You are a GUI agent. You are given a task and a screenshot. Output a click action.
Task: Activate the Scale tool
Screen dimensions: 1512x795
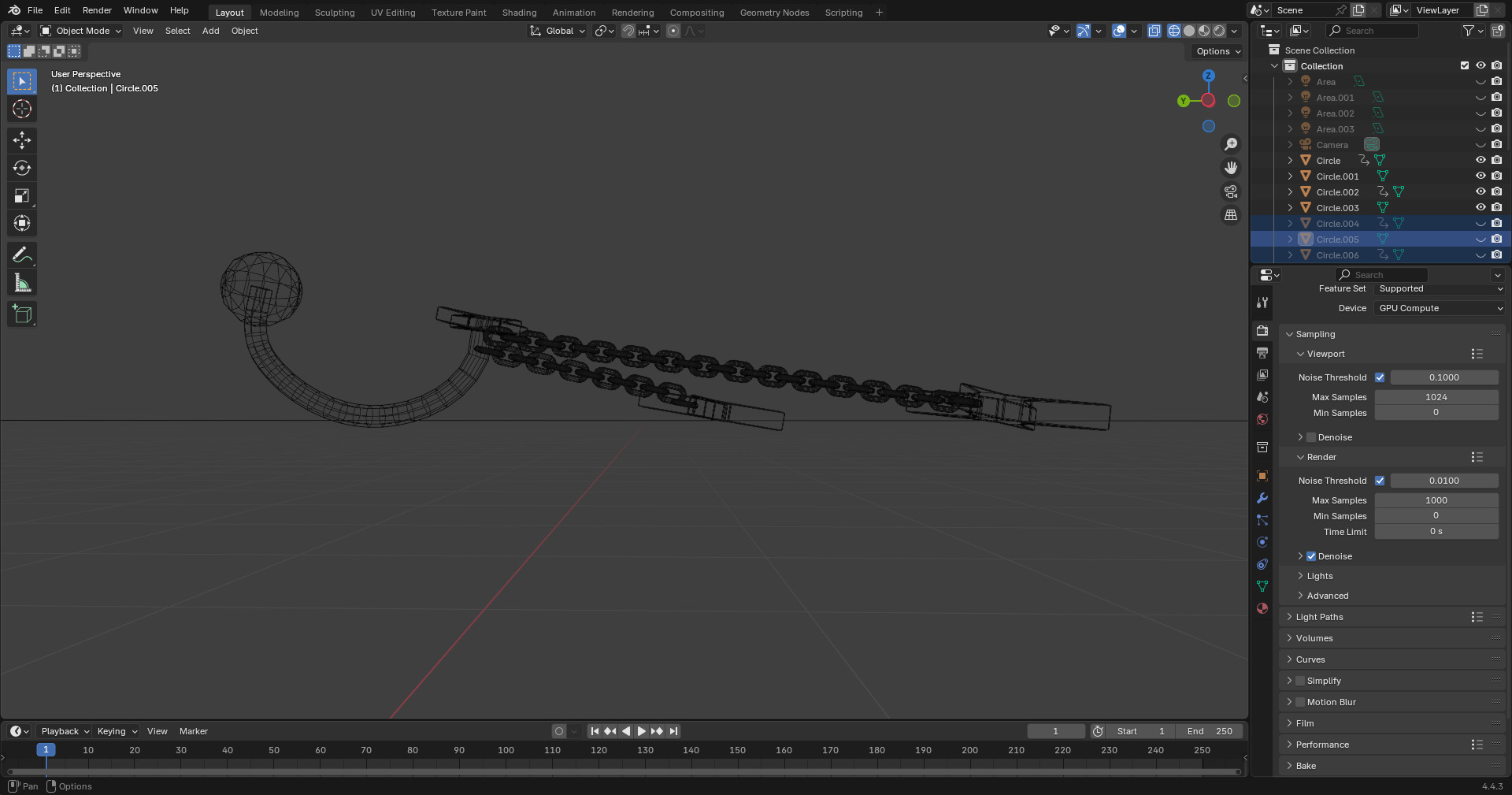pyautogui.click(x=22, y=195)
